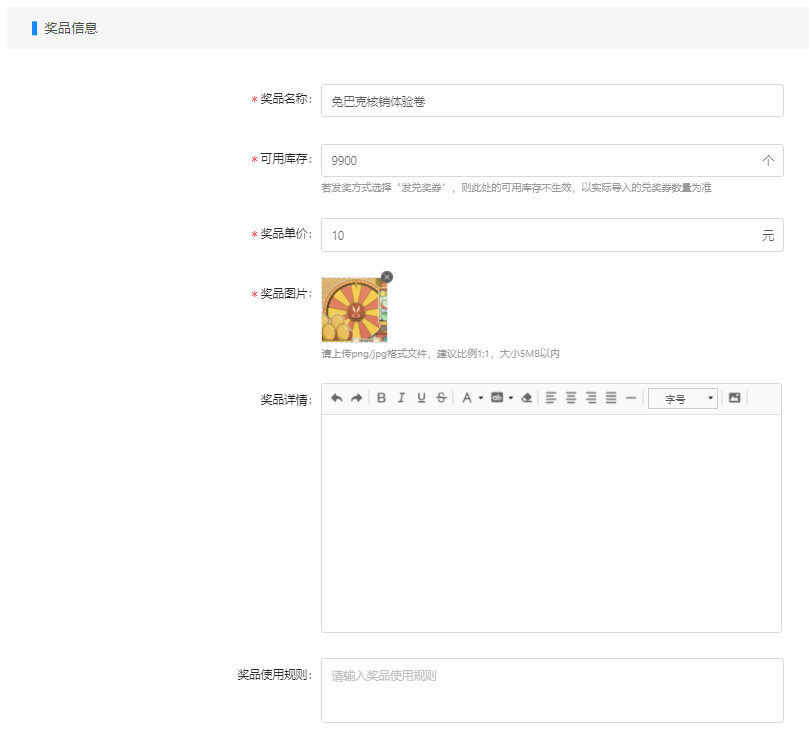The width and height of the screenshot is (809, 748).
Task: Click the uploaded prize image thumbnail
Action: 354,310
